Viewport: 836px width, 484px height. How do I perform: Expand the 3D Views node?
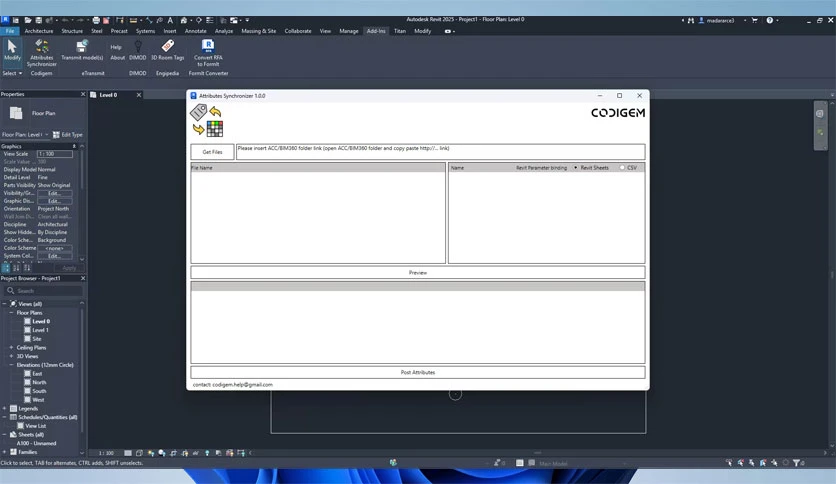tap(11, 356)
